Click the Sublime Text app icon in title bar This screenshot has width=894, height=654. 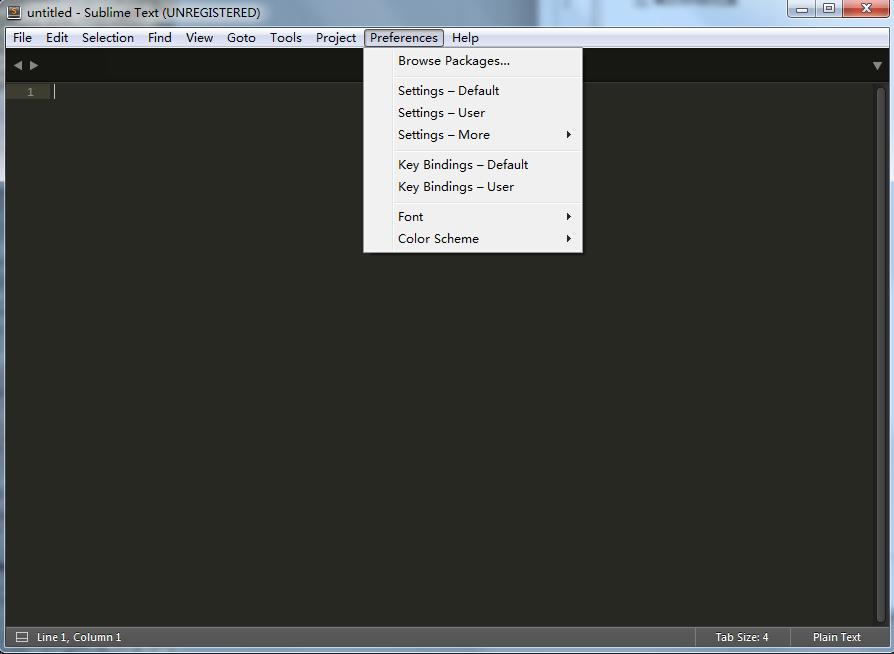14,12
